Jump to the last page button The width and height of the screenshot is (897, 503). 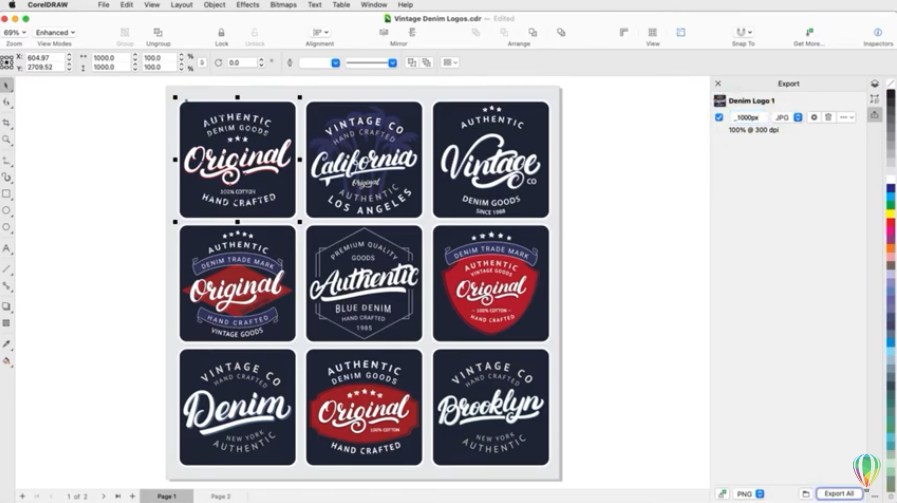118,497
